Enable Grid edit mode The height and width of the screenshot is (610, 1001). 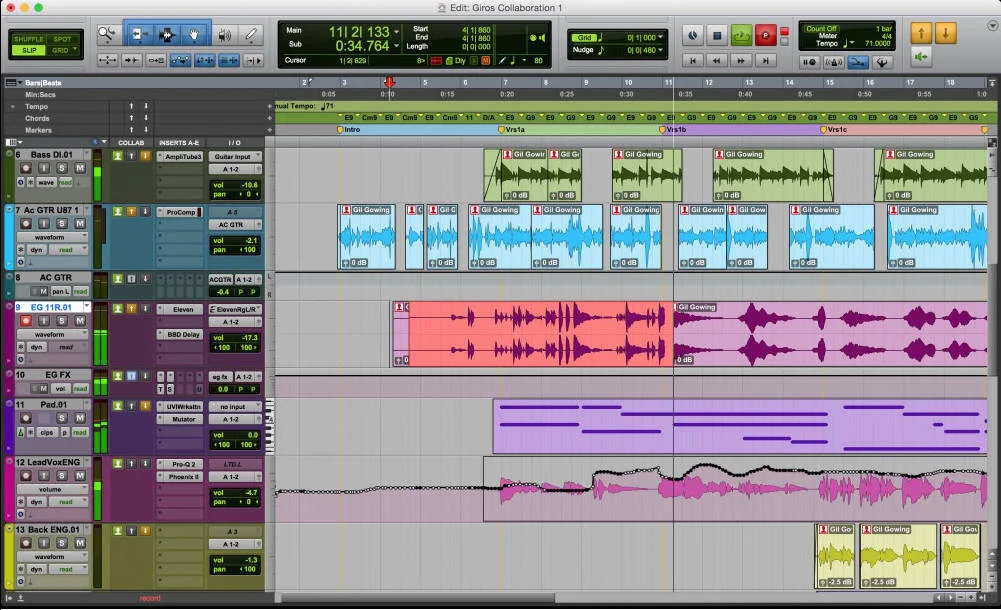click(63, 50)
